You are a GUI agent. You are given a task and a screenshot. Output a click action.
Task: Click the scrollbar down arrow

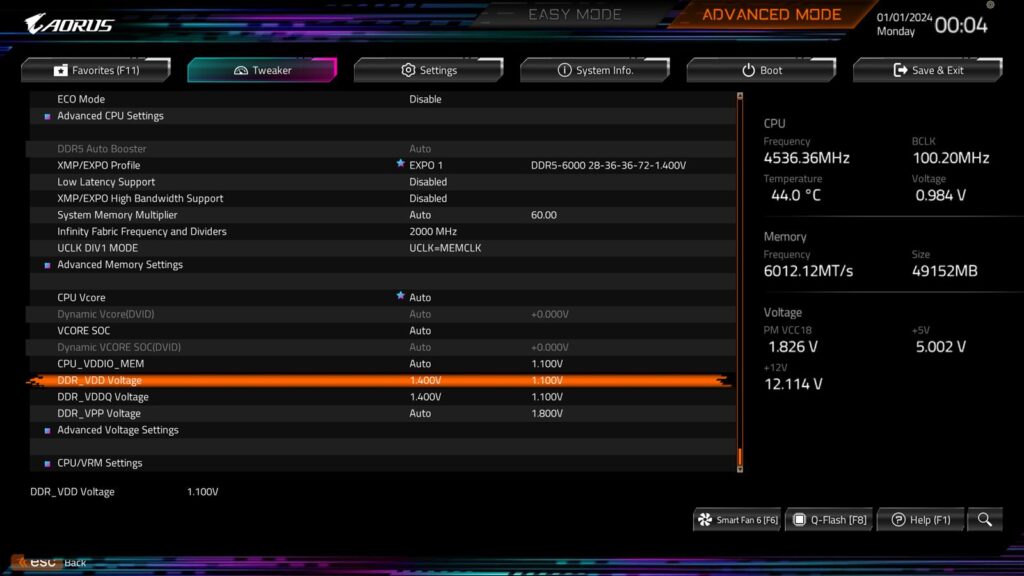[740, 468]
